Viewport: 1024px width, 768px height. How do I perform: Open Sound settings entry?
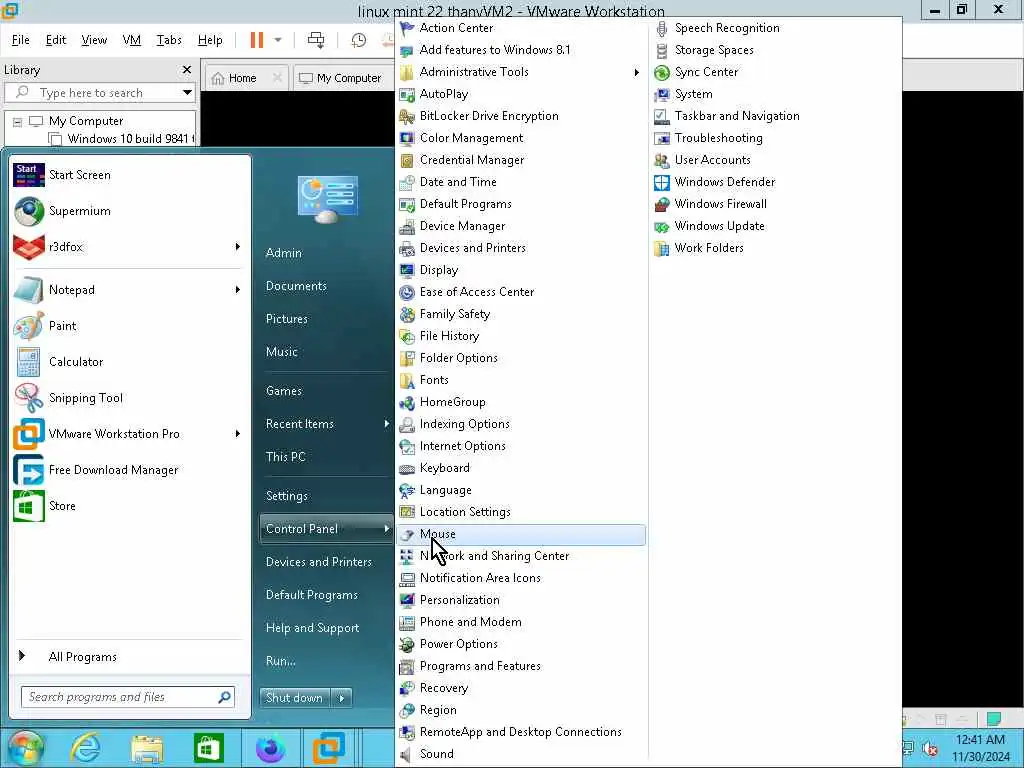coord(436,754)
